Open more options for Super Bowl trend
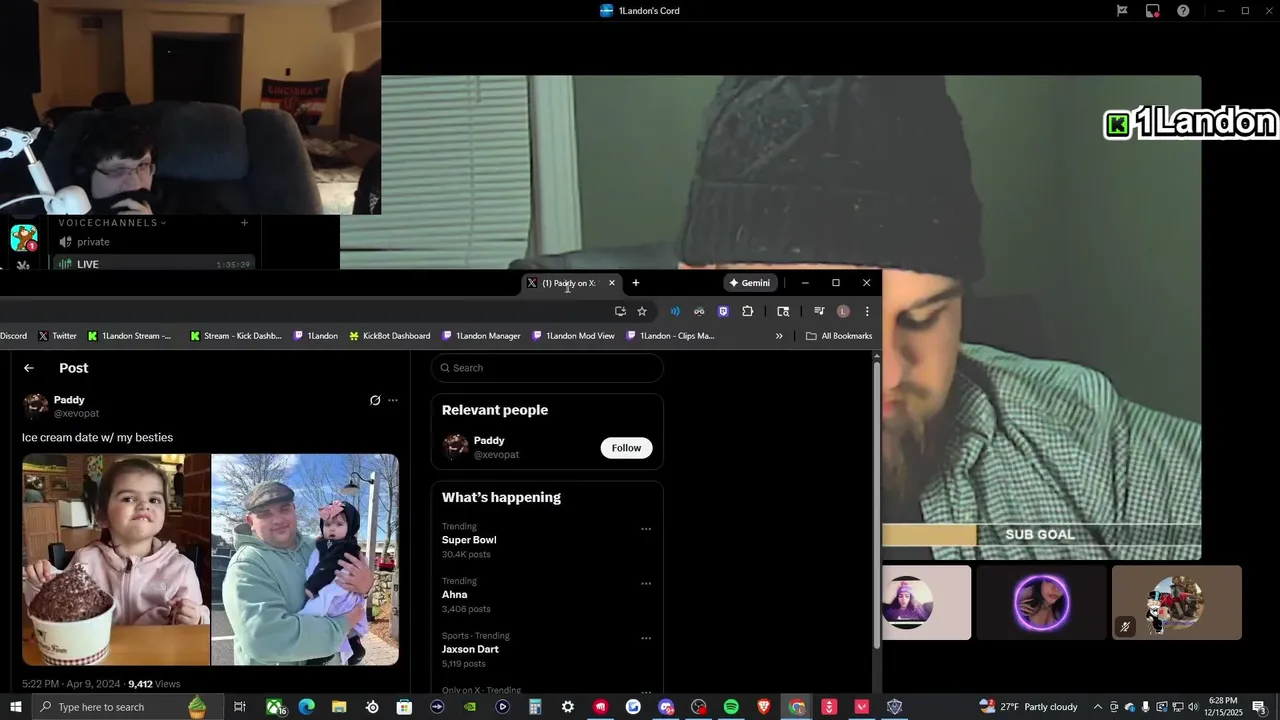 (x=646, y=529)
